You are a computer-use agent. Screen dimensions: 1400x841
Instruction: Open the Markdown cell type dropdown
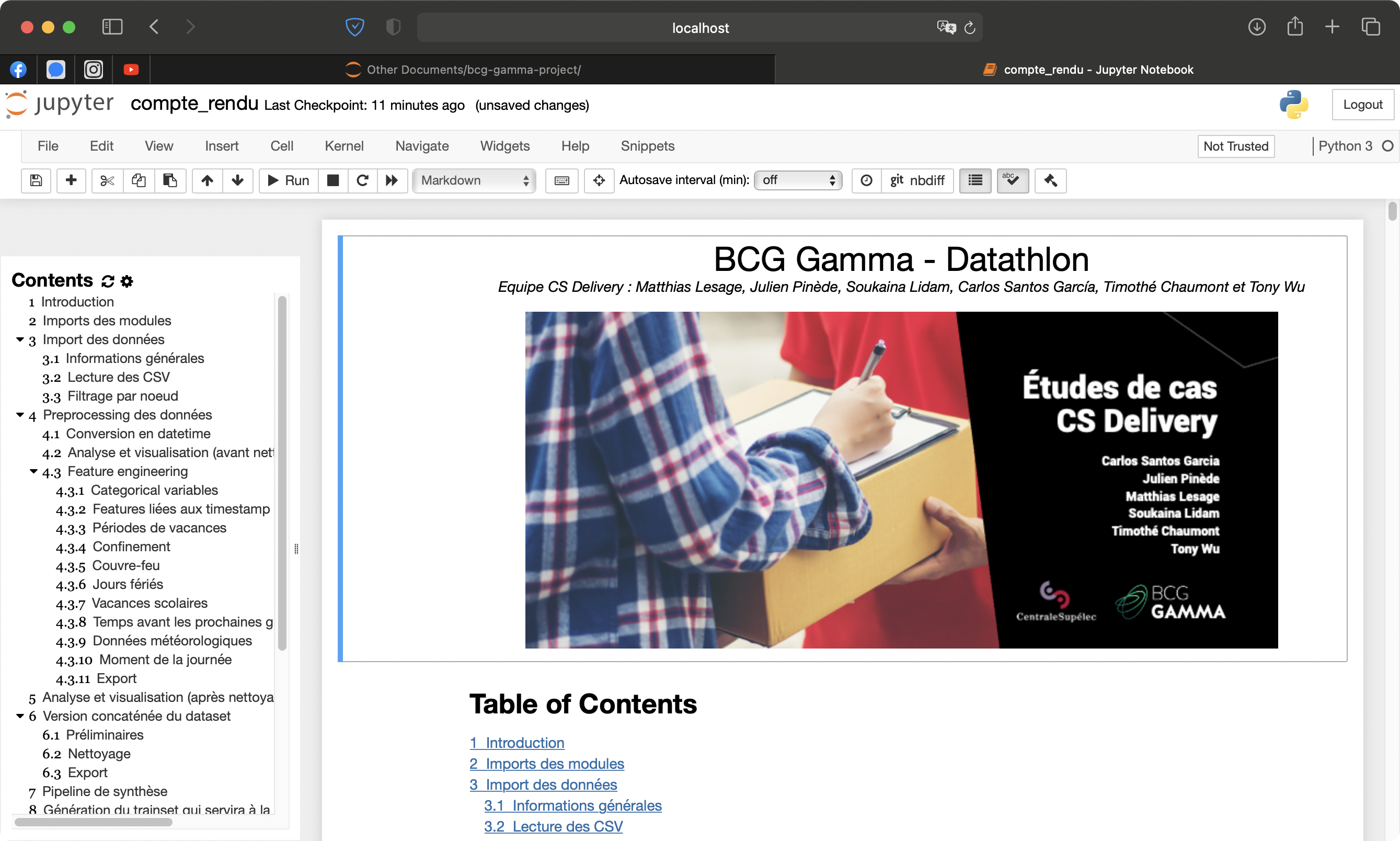474,180
